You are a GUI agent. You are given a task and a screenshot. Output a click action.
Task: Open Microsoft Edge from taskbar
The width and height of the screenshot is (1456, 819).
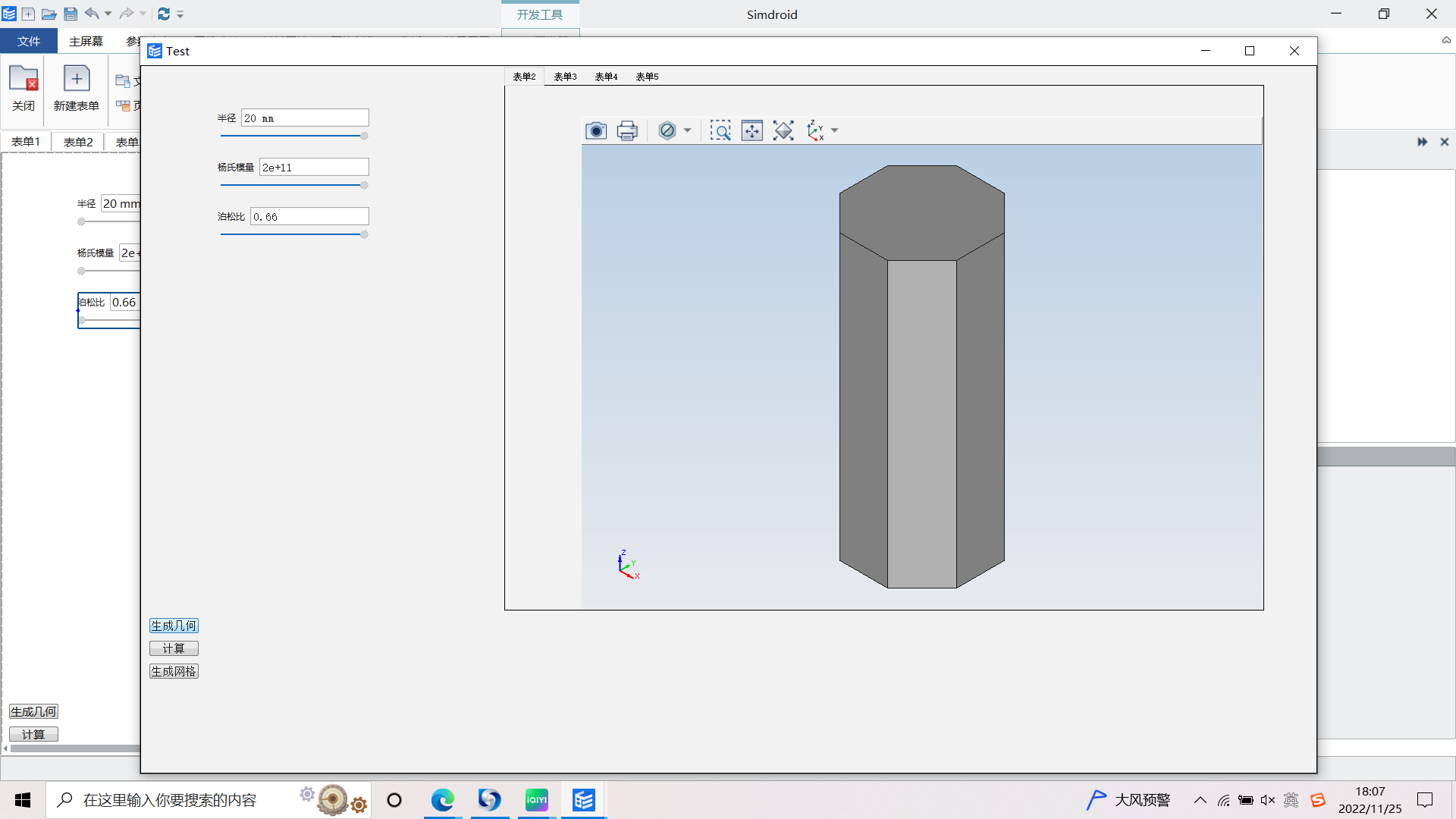tap(443, 800)
